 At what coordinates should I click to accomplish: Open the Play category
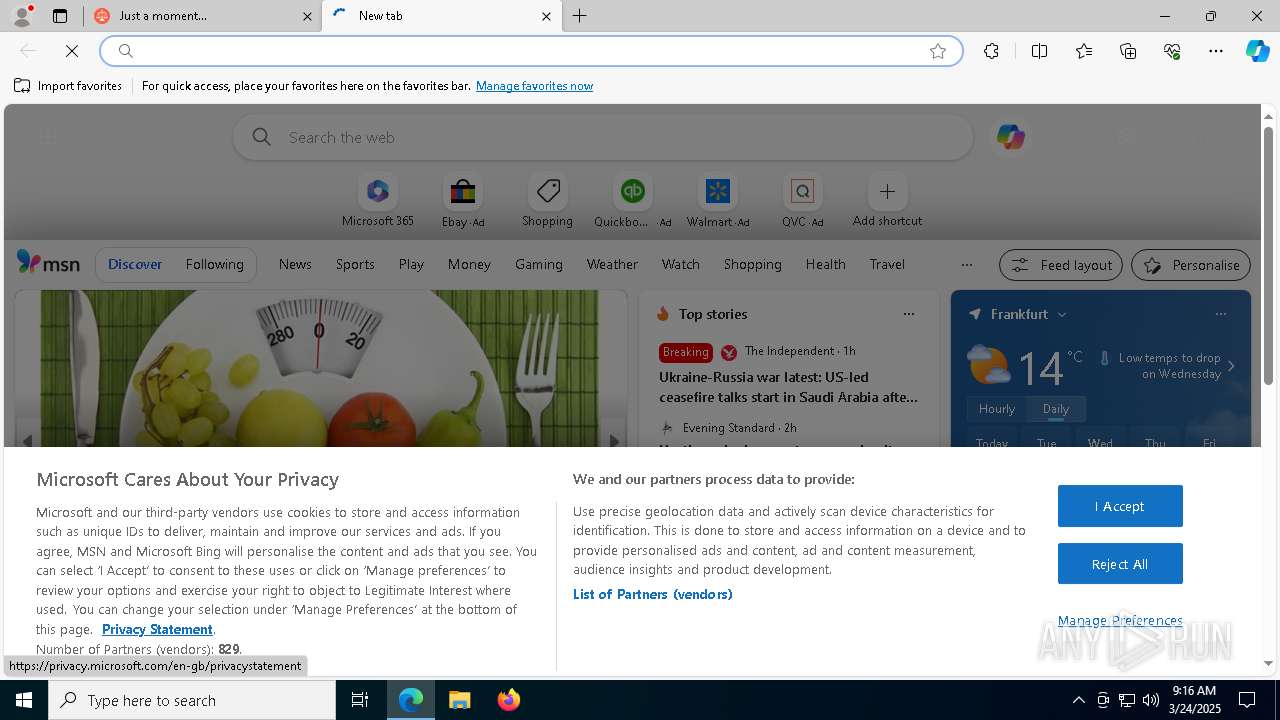pos(411,264)
